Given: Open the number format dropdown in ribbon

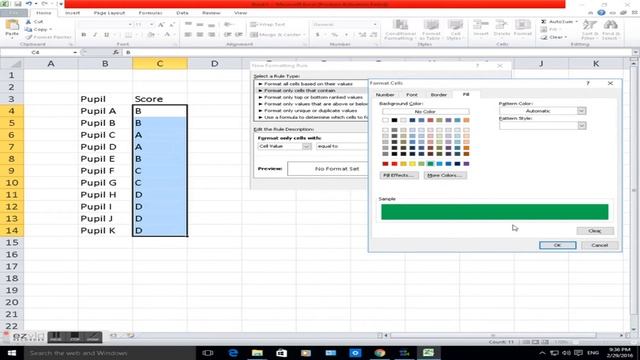Looking at the screenshot, I should [375, 24].
